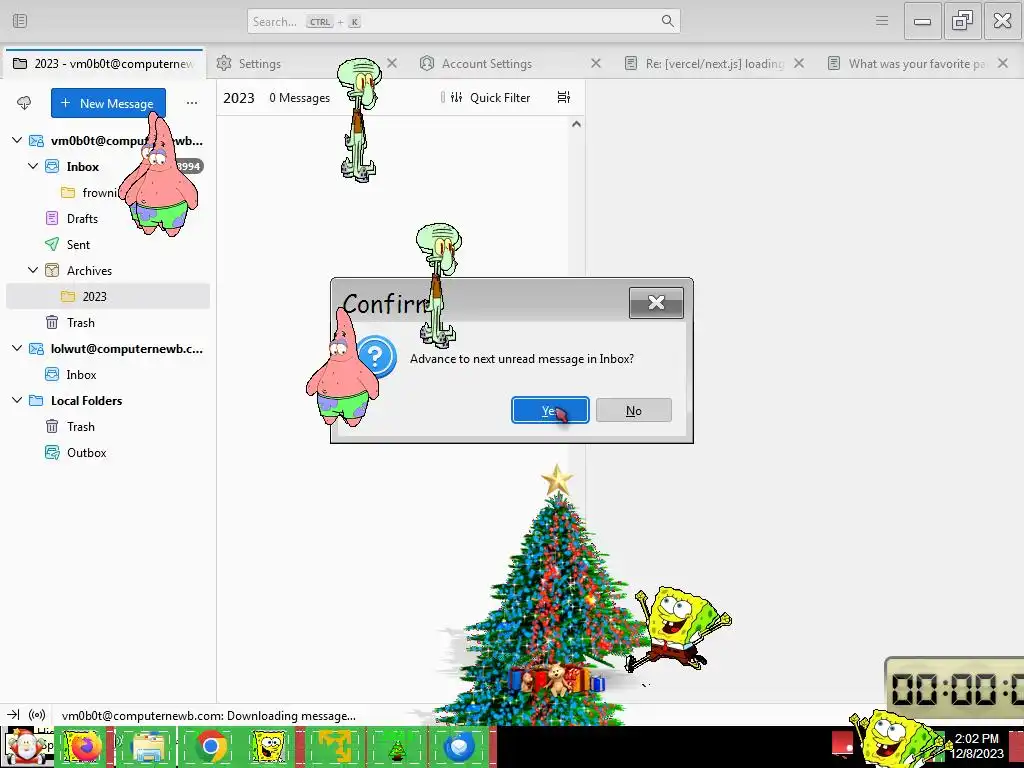Screen dimensions: 1024x768
Task: Close the Re: [vercel/next.js] tab
Action: point(799,63)
